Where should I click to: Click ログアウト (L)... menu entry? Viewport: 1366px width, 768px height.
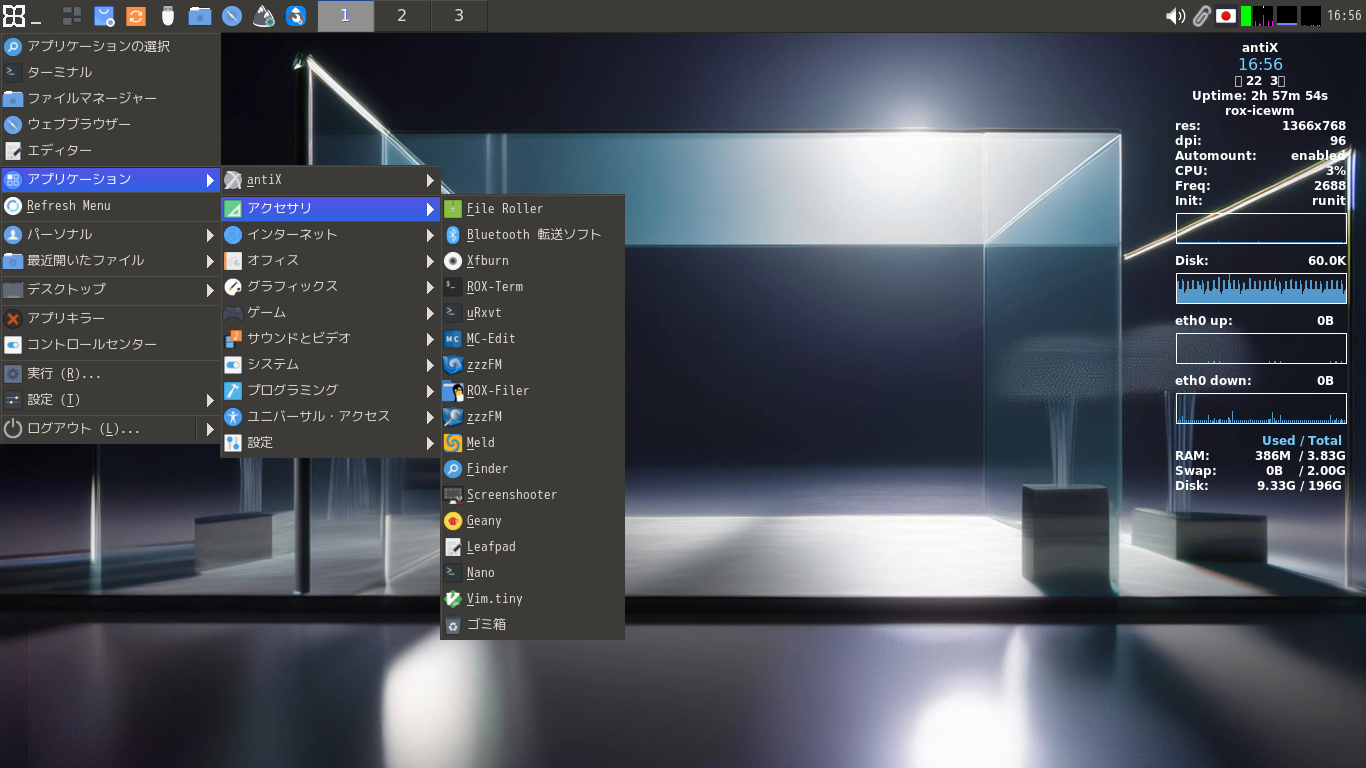click(x=83, y=429)
